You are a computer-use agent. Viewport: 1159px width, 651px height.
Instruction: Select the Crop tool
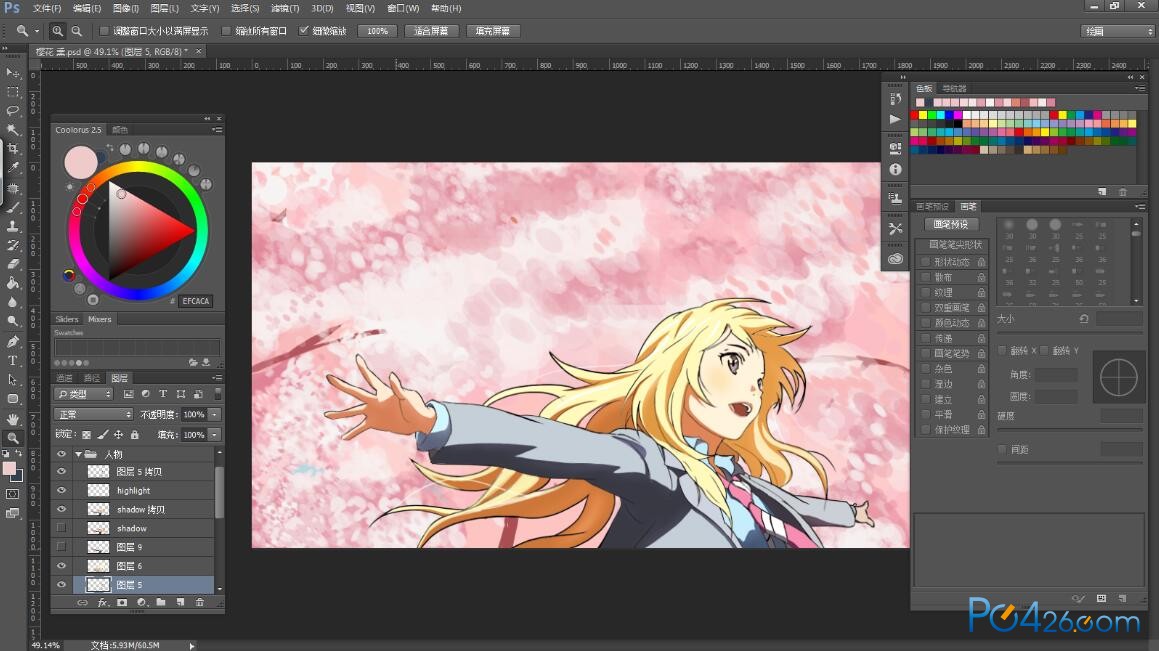[13, 149]
